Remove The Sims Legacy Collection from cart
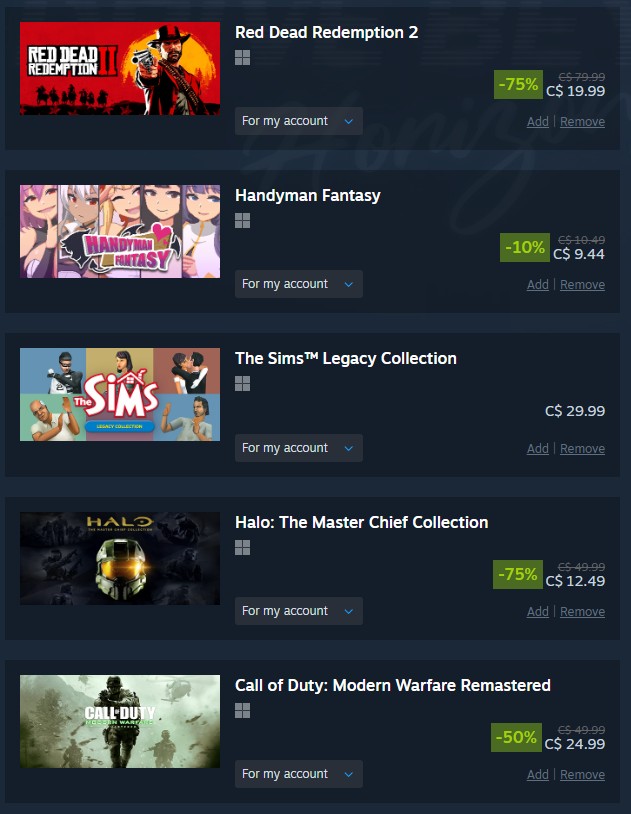 coord(582,449)
